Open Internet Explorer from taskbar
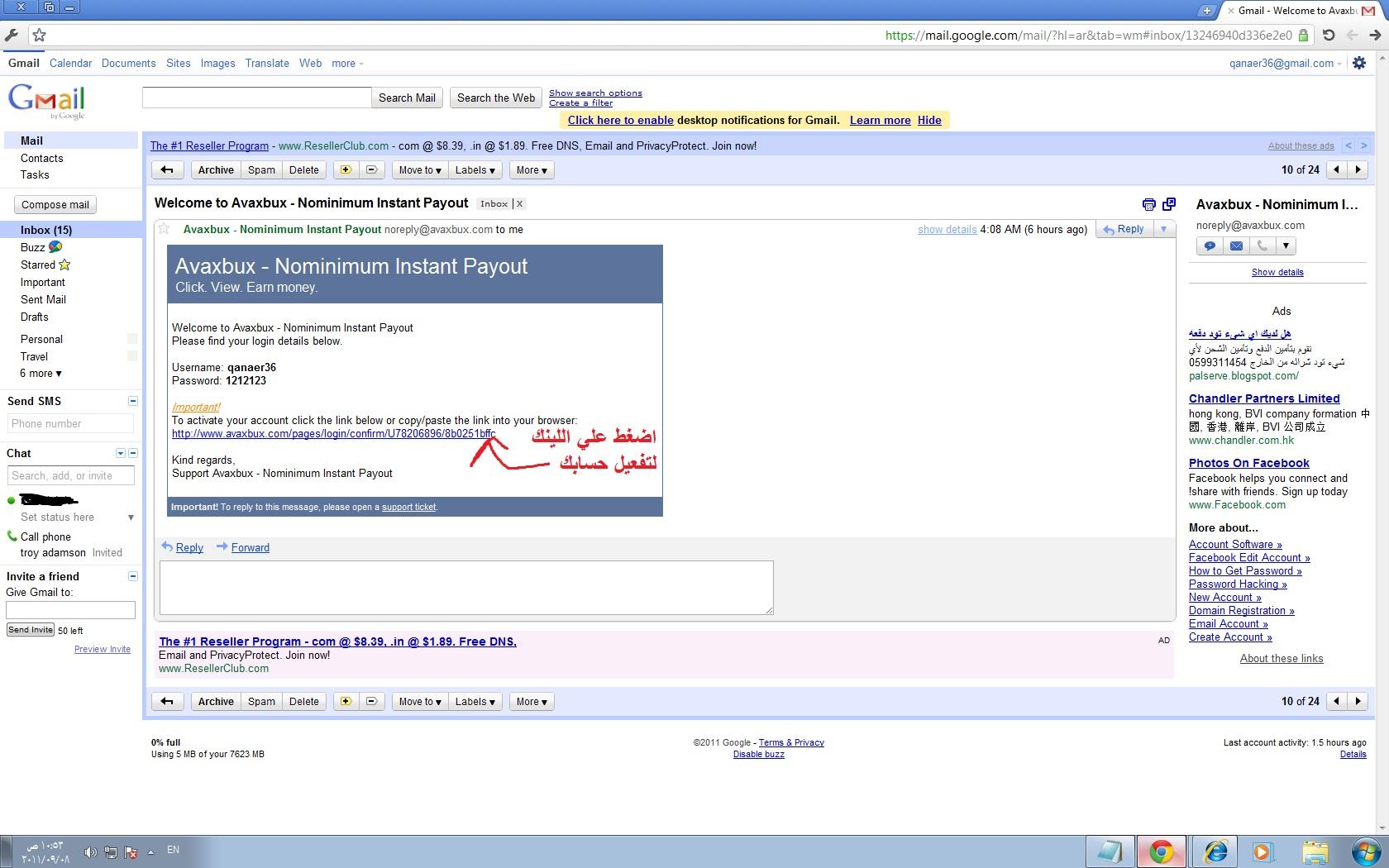Screen dimensions: 1389x868 [x=1215, y=851]
